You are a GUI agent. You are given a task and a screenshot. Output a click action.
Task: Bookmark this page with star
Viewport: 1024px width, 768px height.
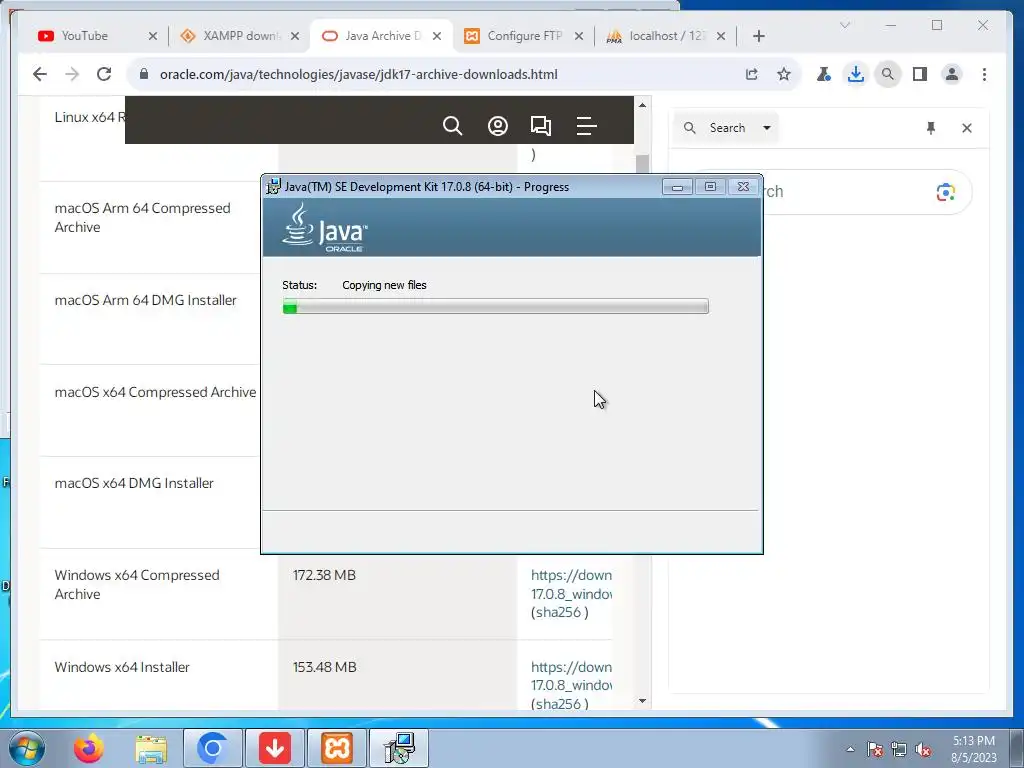coord(784,74)
